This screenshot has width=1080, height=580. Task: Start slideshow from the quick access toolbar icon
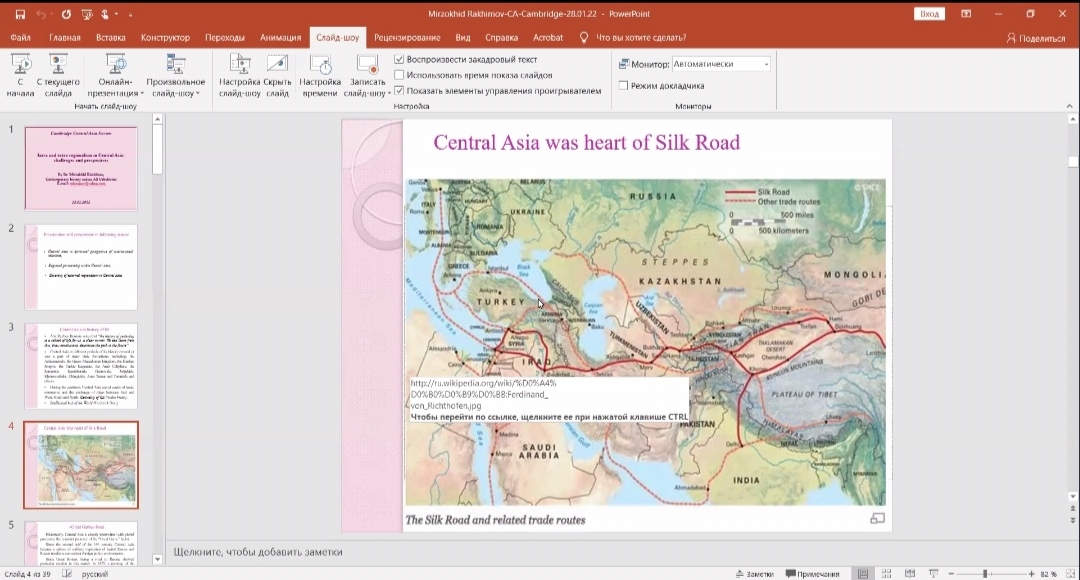point(87,14)
